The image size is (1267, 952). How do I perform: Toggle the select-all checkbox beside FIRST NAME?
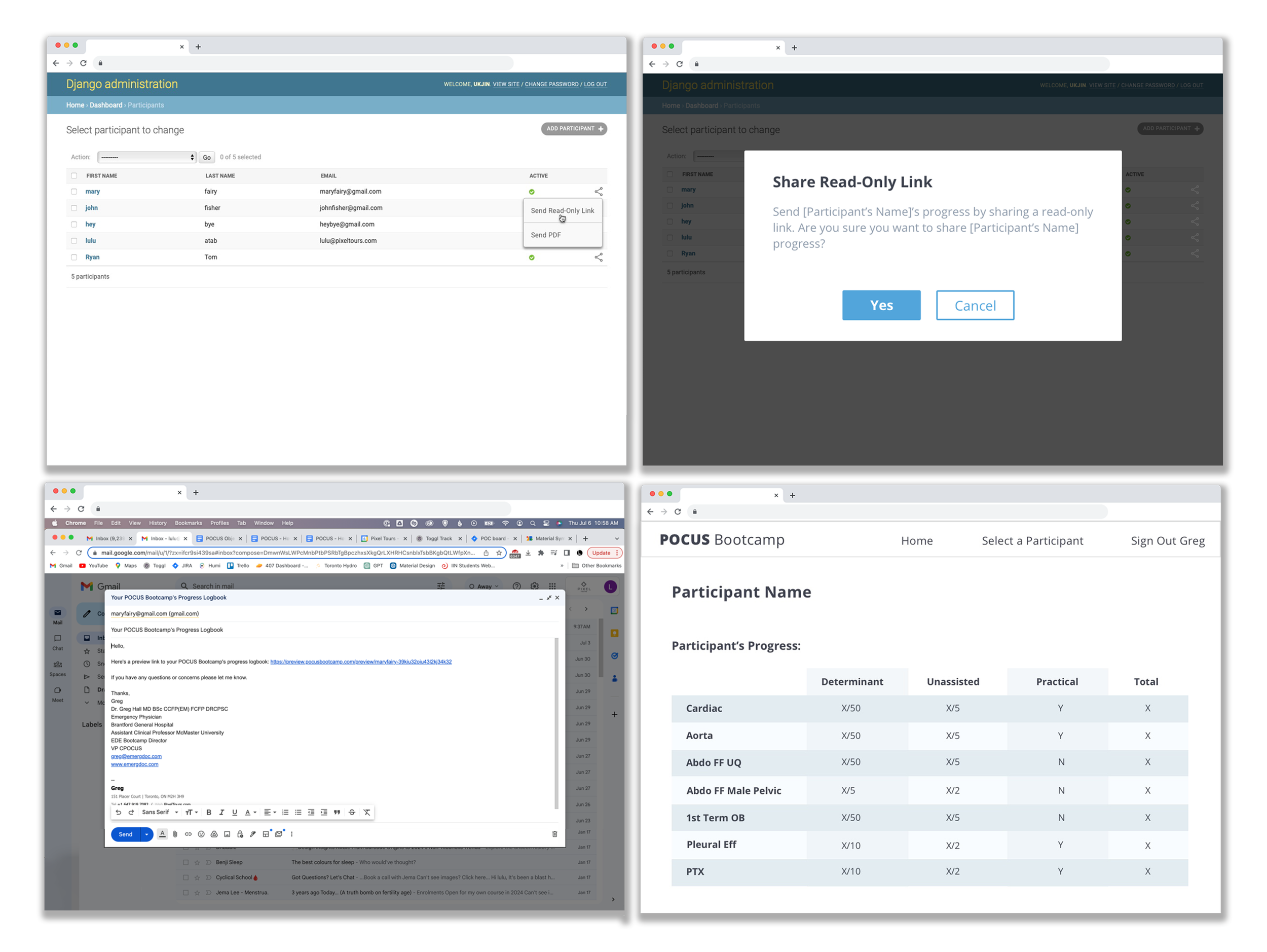pos(74,176)
